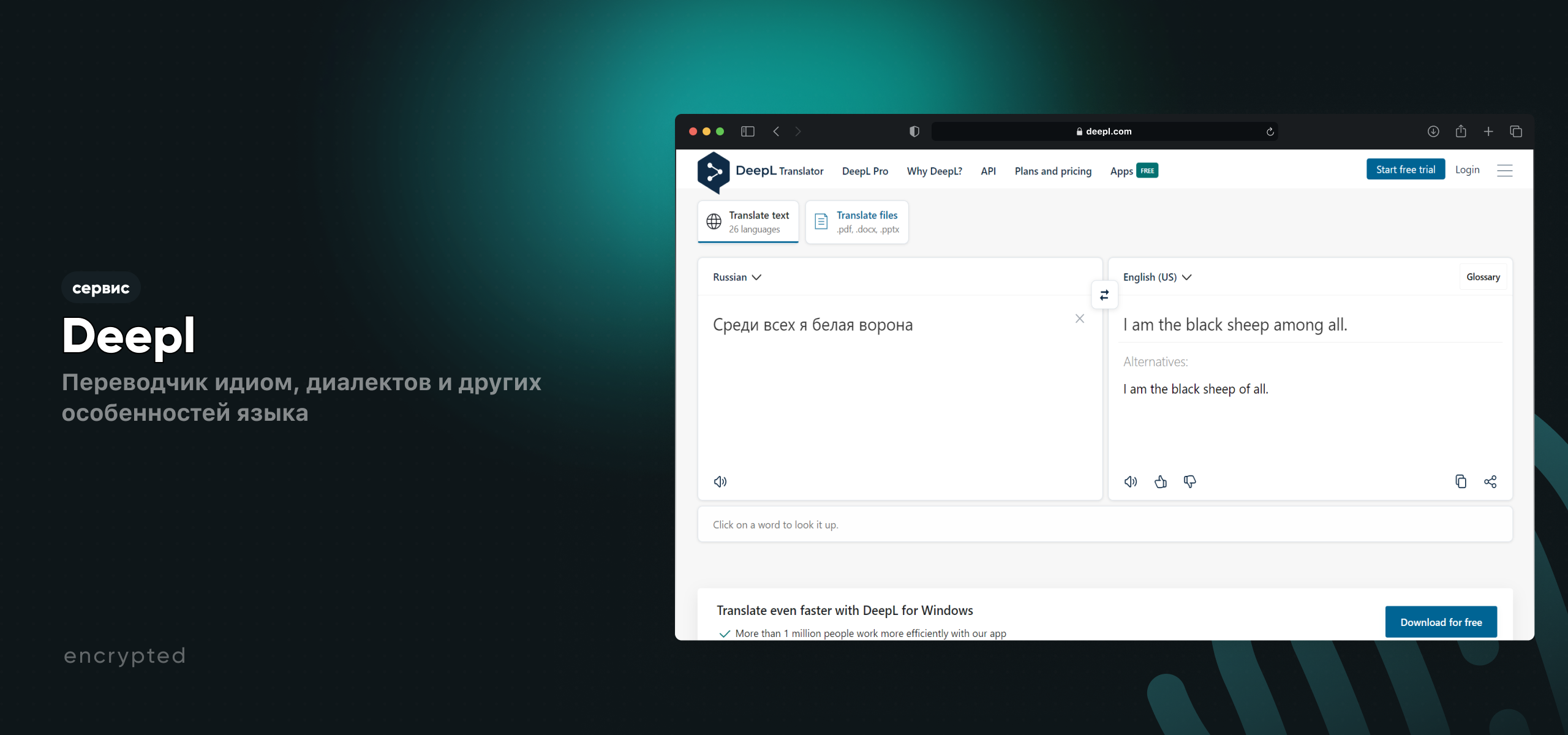
Task: Listen to the Russian source text
Action: (x=720, y=481)
